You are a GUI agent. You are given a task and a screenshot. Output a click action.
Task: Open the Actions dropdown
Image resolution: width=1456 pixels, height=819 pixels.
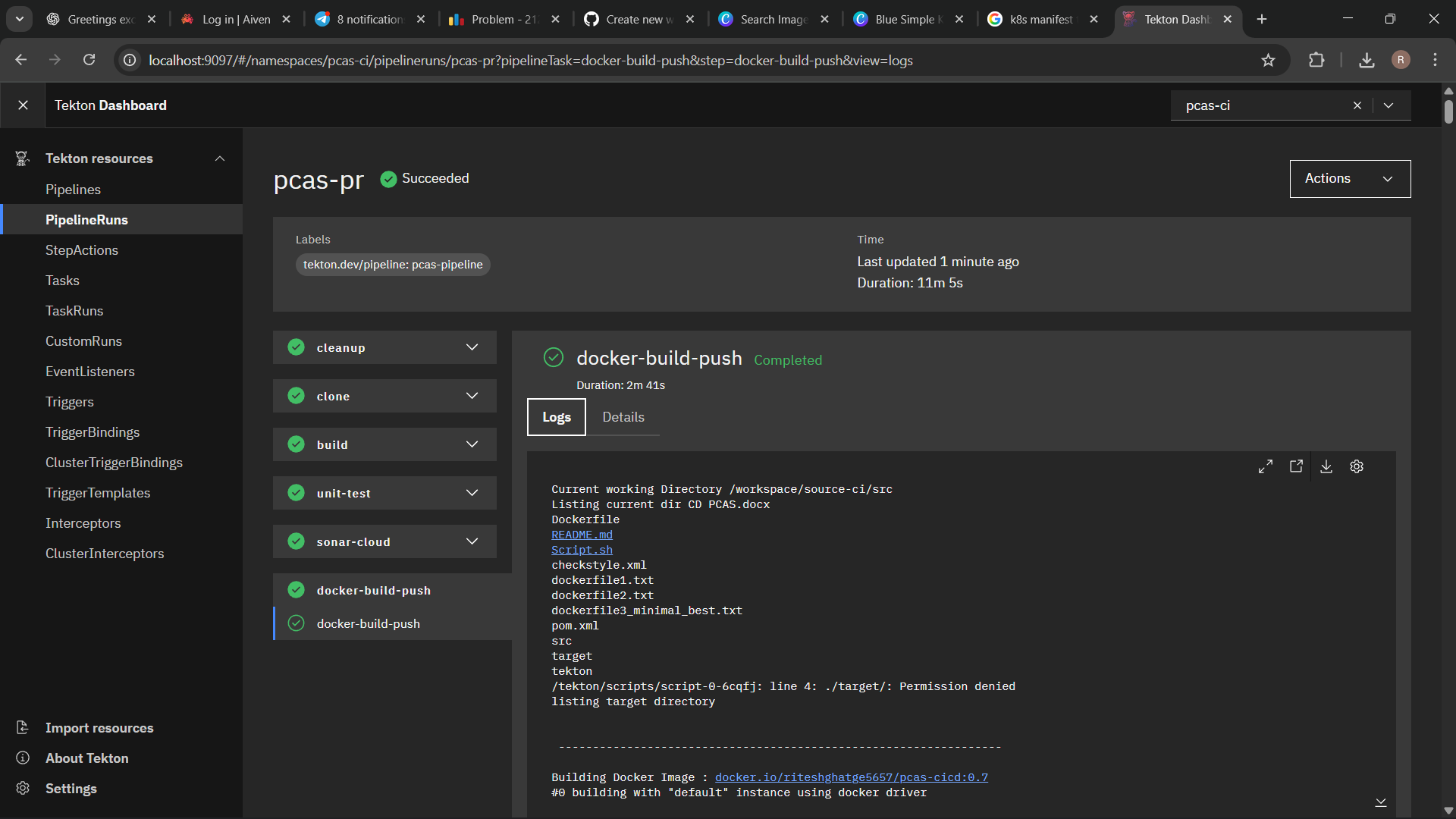coord(1350,179)
